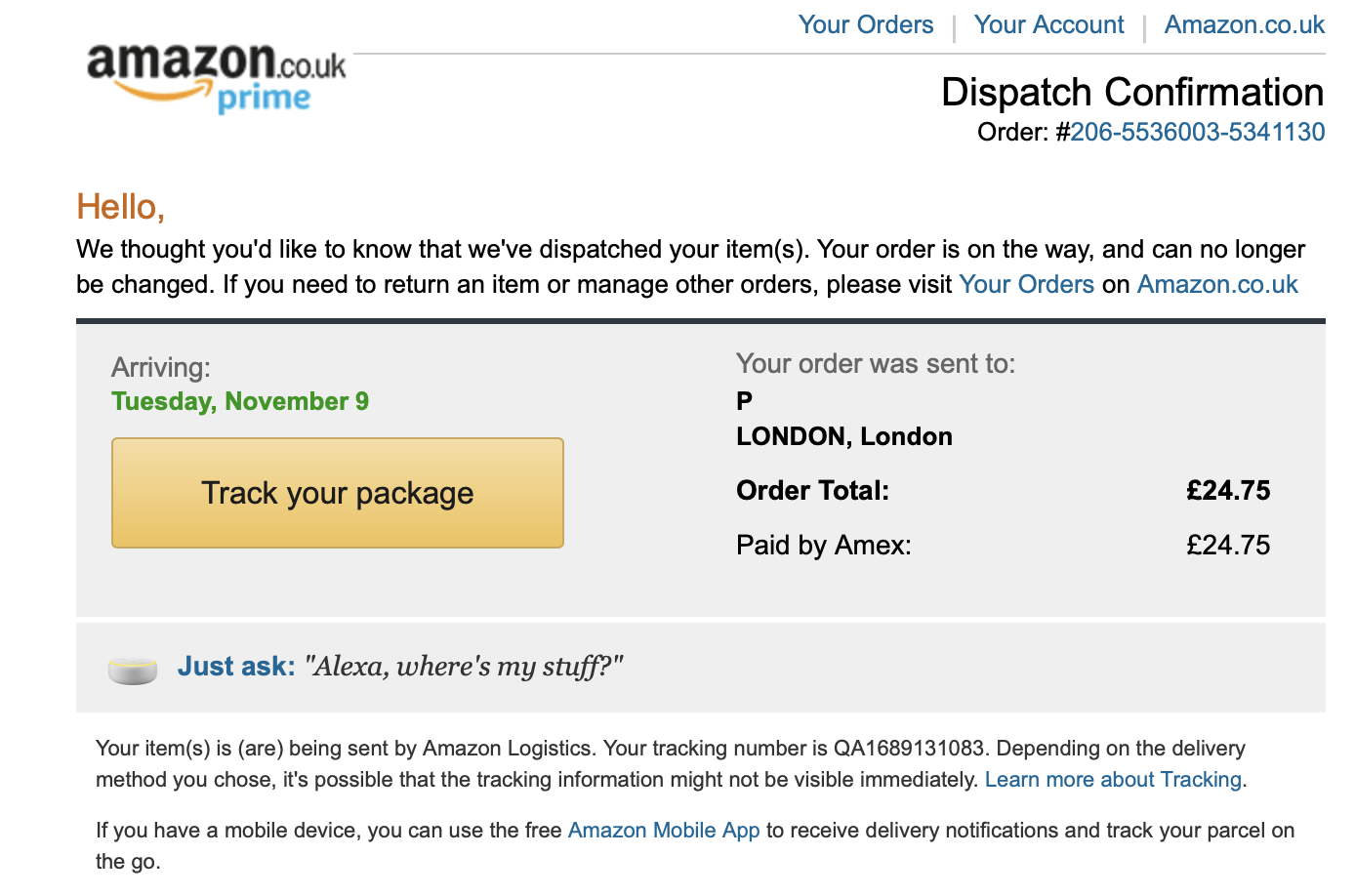Click the Amazon.co.uk Prime logo
This screenshot has width=1355, height=896.
(216, 78)
